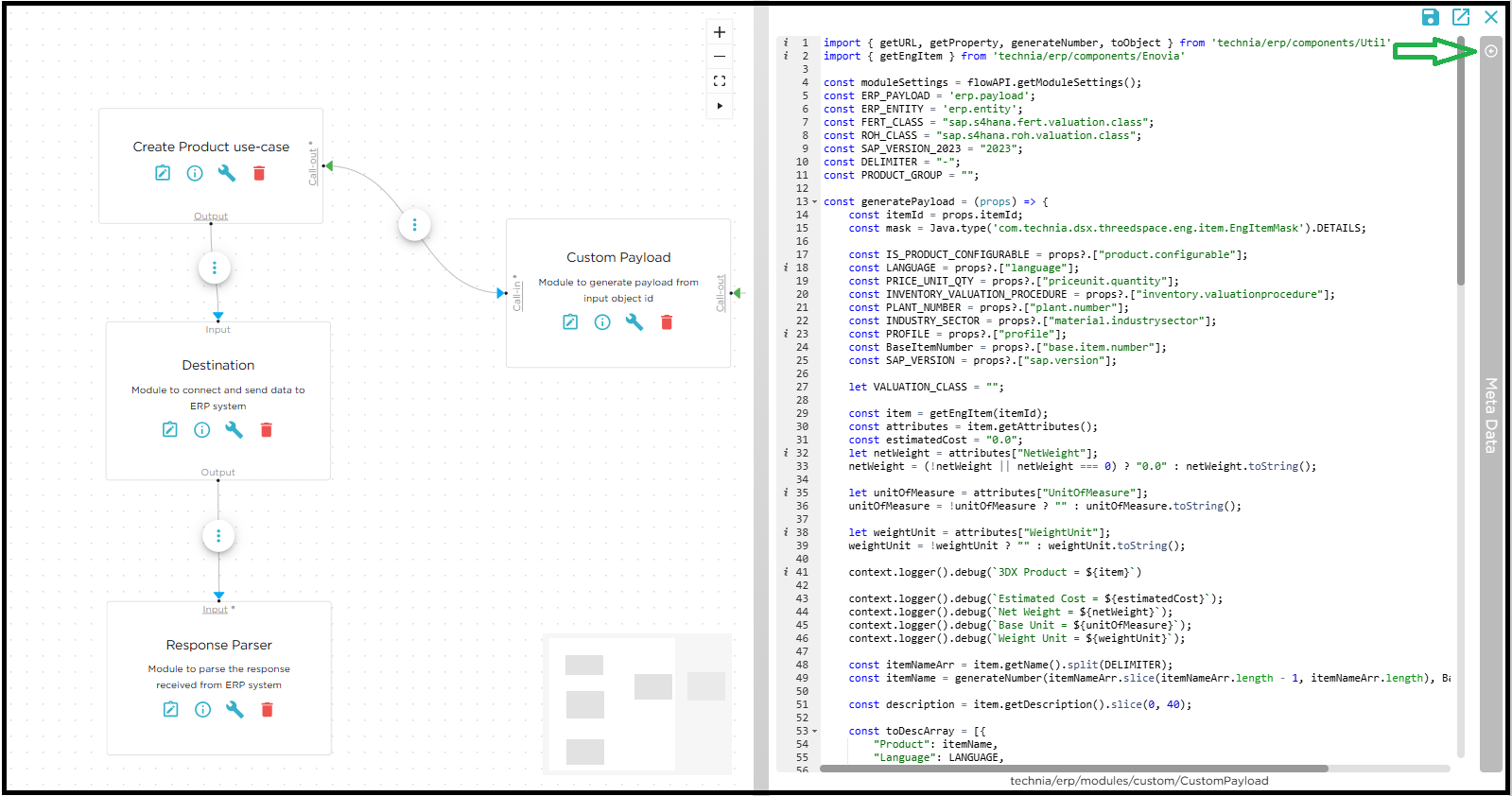
Task: Click the horizontal scrollbar of the code editor
Action: point(1073,769)
